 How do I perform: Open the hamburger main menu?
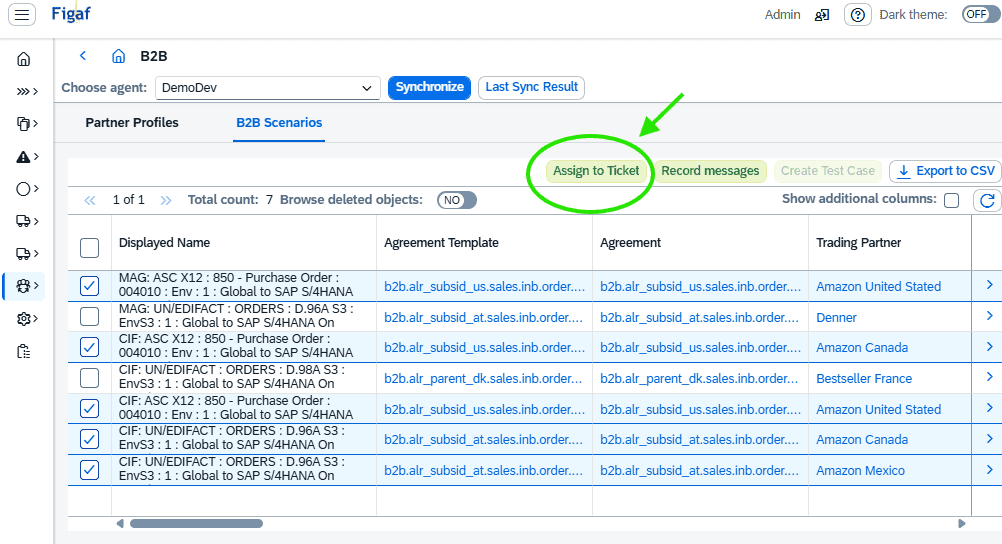pyautogui.click(x=22, y=14)
